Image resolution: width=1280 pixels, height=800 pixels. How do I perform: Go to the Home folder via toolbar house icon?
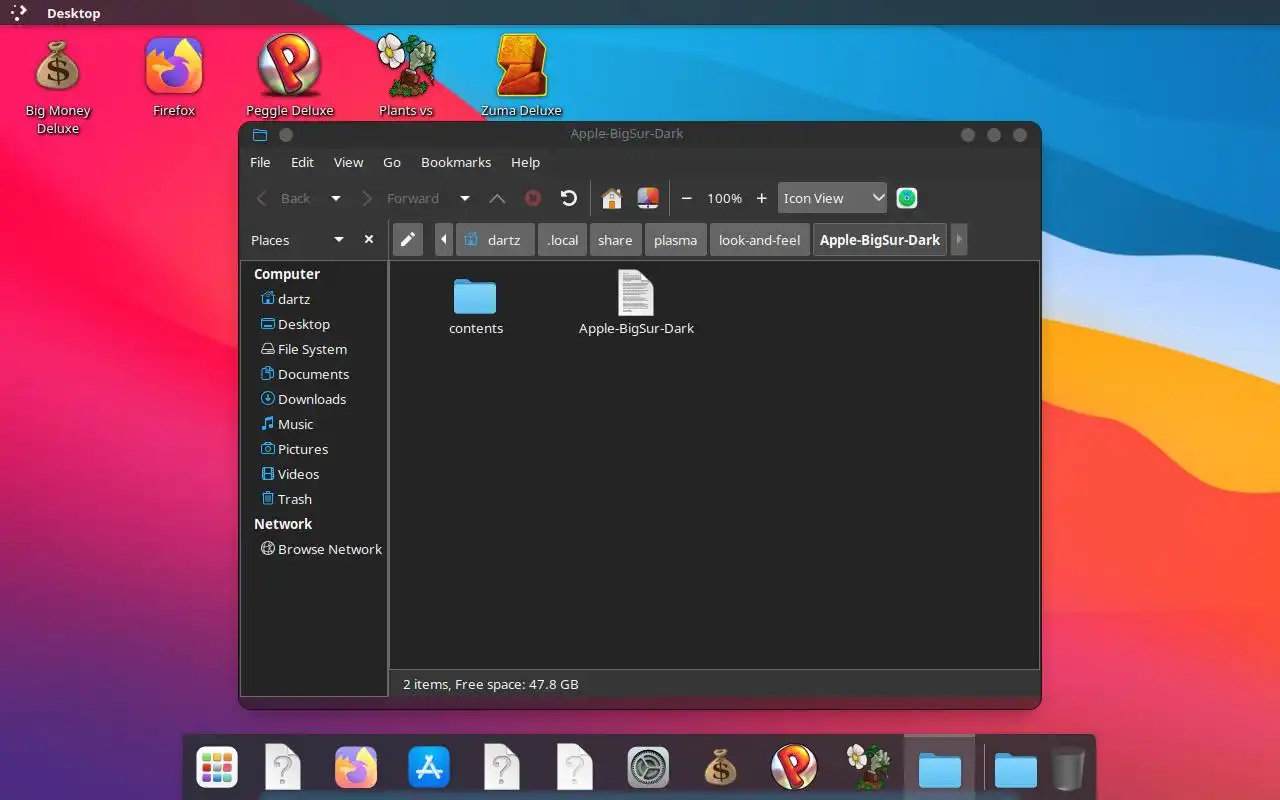612,198
